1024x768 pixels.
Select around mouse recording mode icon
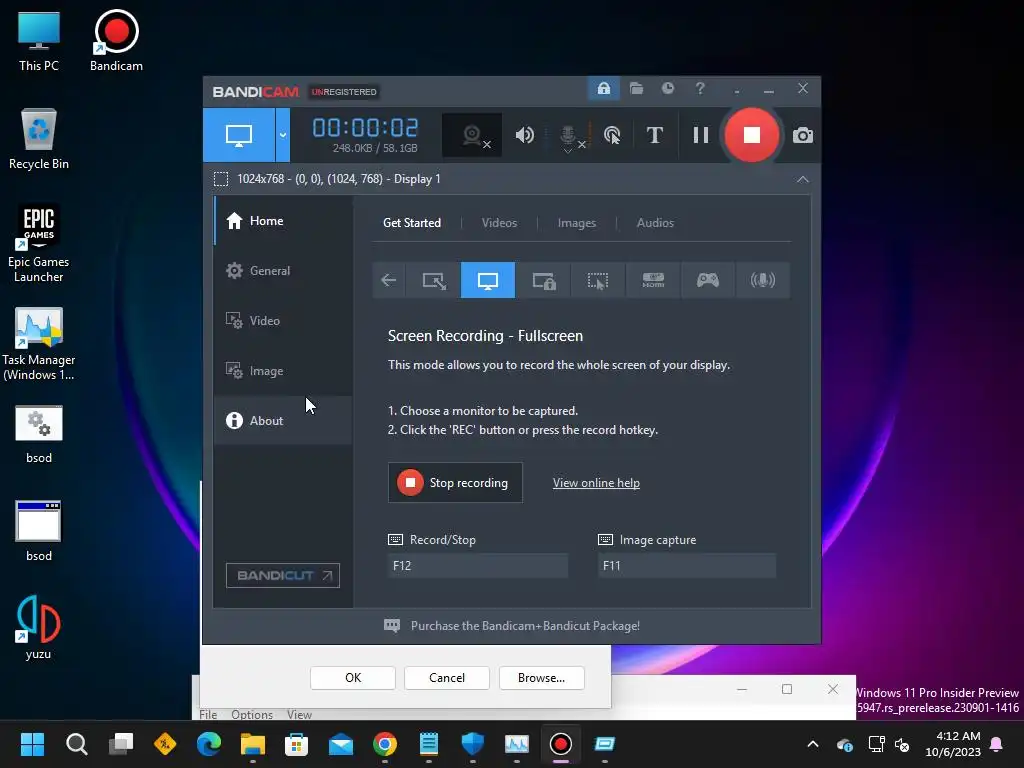[598, 280]
